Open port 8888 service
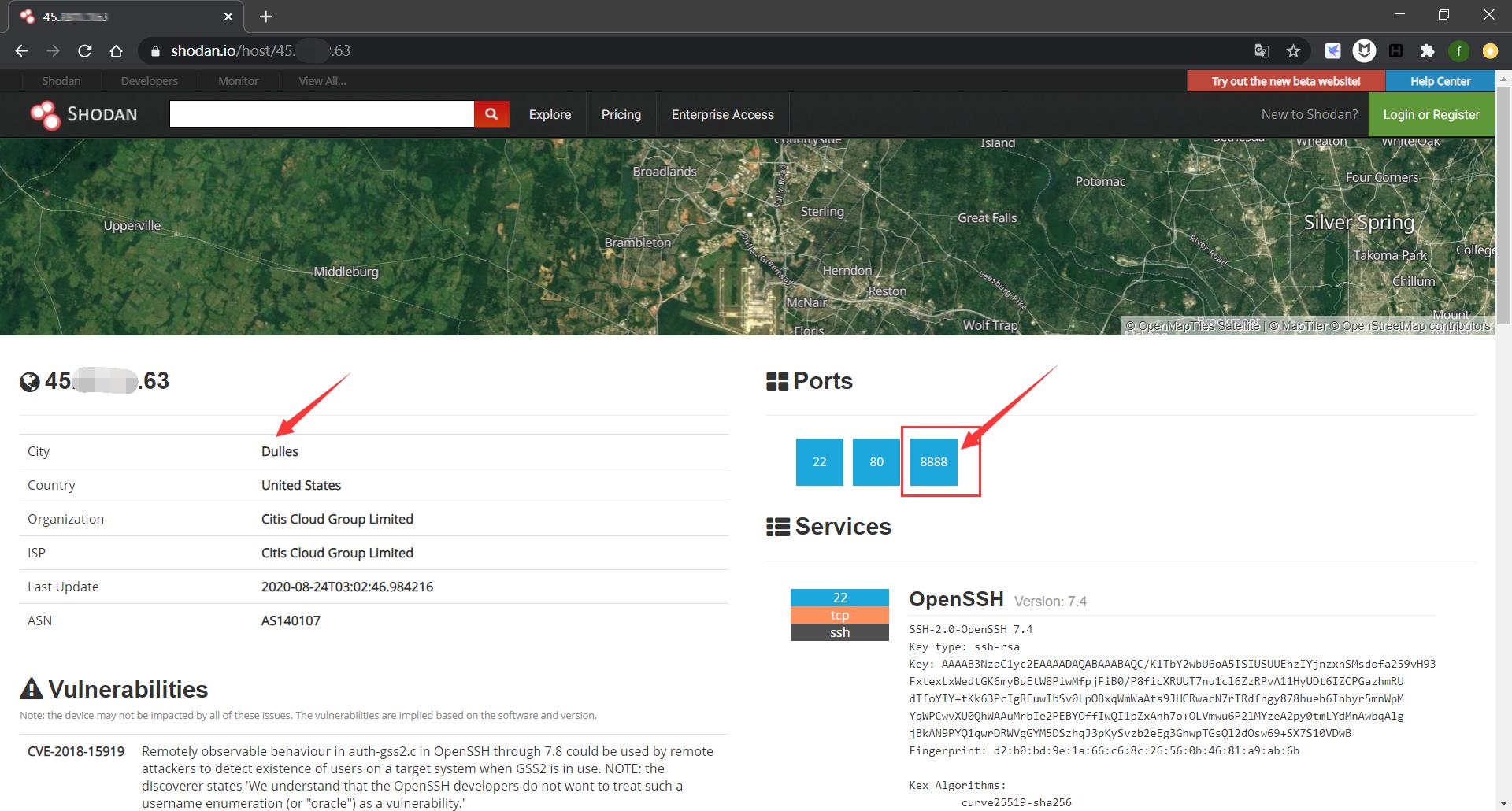Image resolution: width=1512 pixels, height=811 pixels. coord(934,462)
